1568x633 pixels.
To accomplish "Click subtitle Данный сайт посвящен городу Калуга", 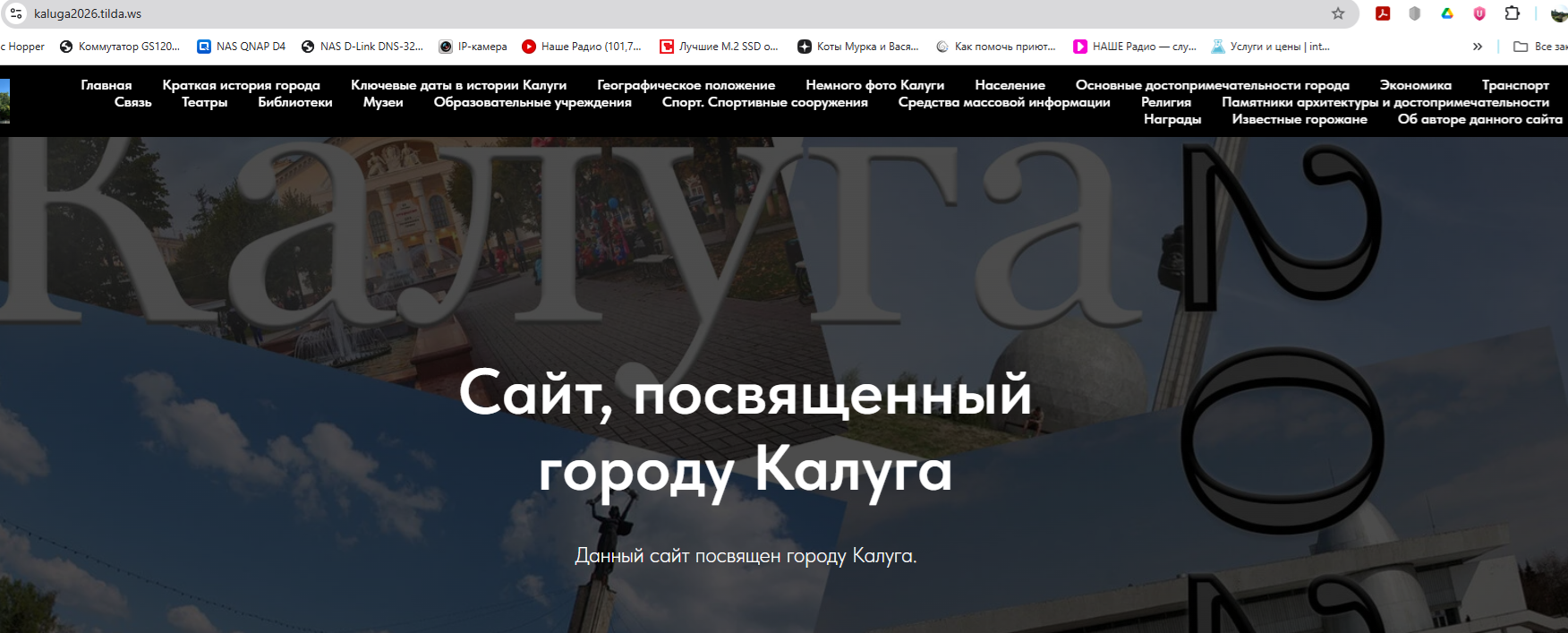I will (746, 556).
